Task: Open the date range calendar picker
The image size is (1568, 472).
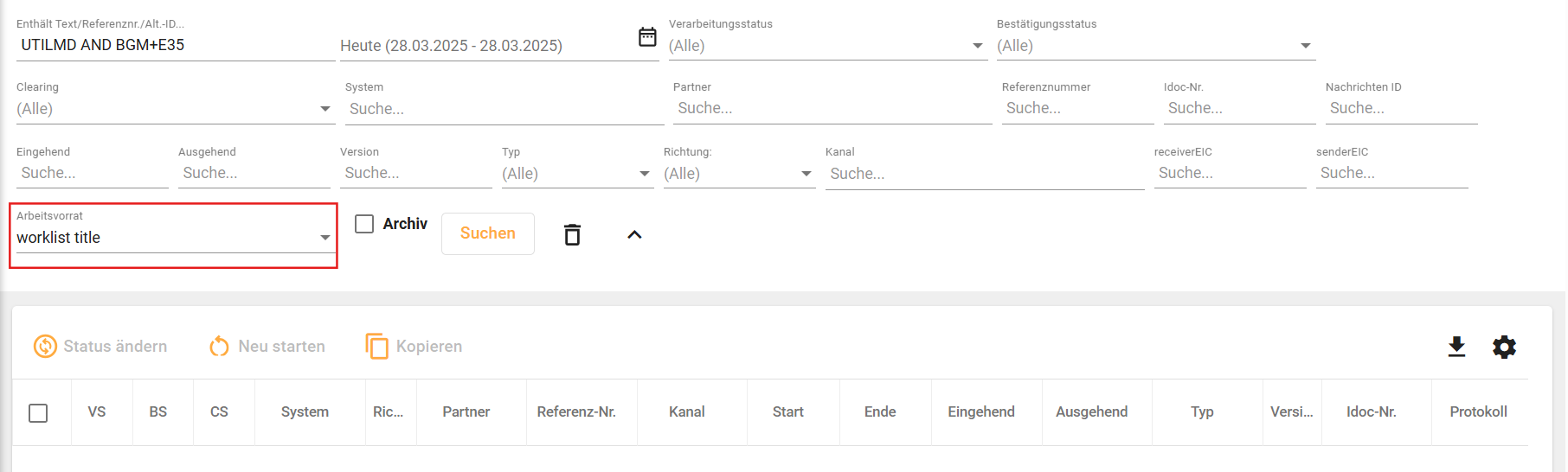Action: tap(647, 37)
